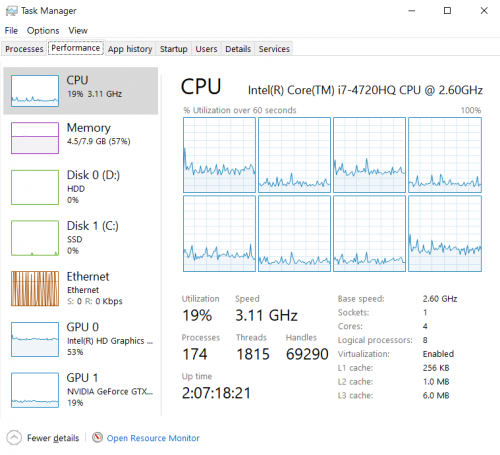Viewport: 500px width, 455px height.
Task: Click the '% Utilization over 60 seconds' caption
Action: (x=240, y=110)
